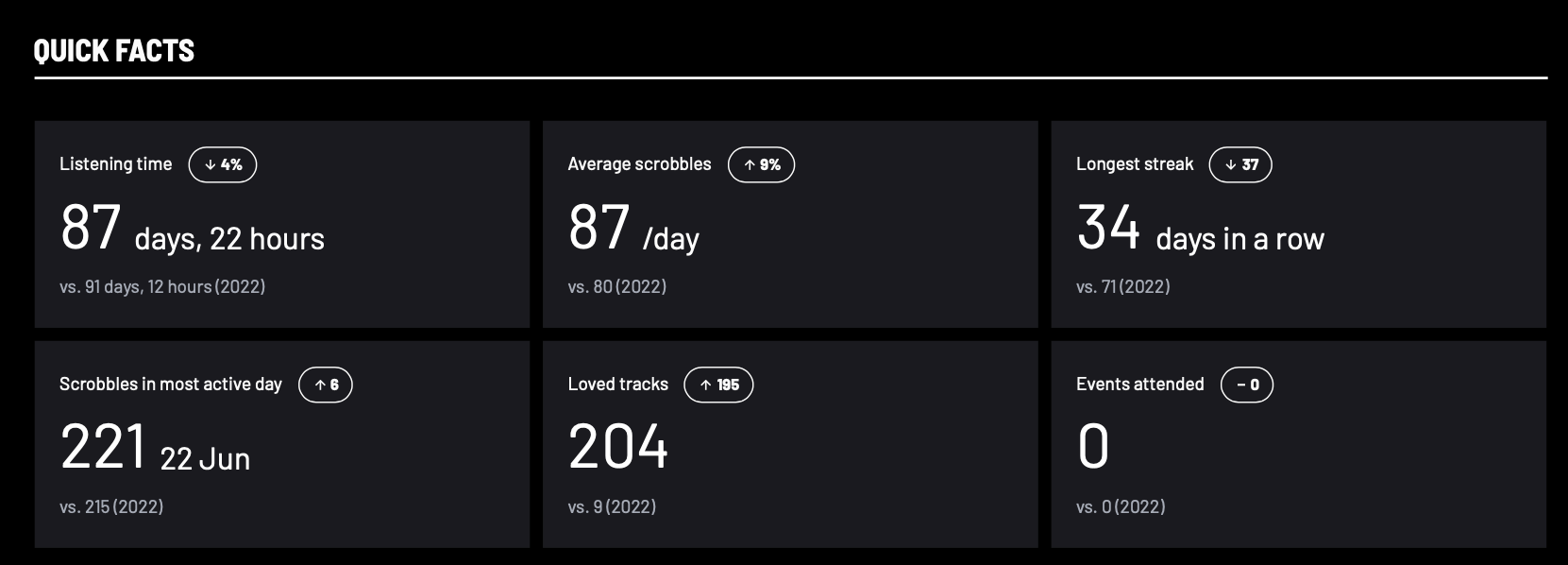1568x565 pixels.
Task: Click the Loved tracks up 195 badge
Action: tap(718, 385)
